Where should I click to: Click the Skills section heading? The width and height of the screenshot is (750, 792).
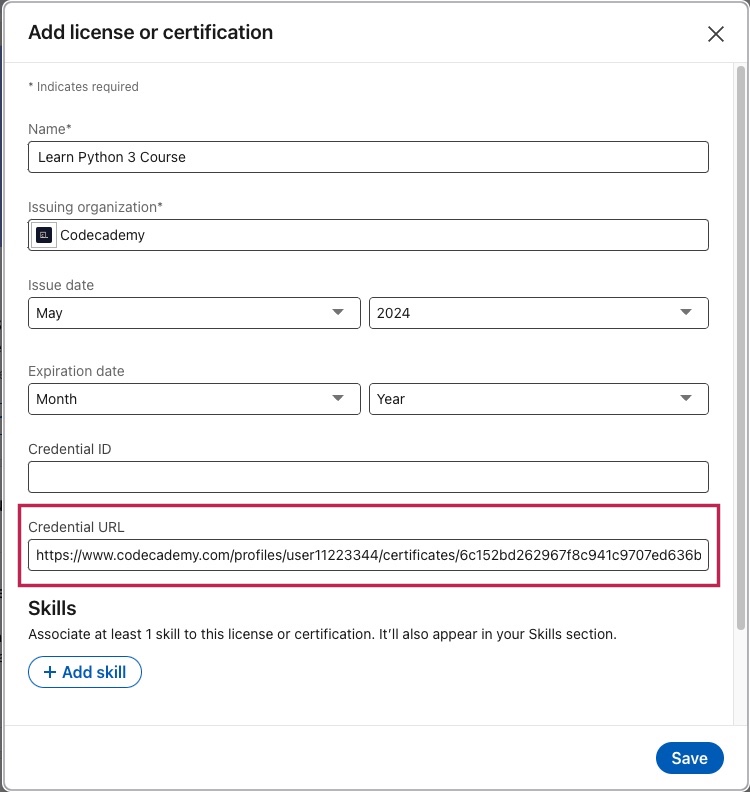(52, 608)
